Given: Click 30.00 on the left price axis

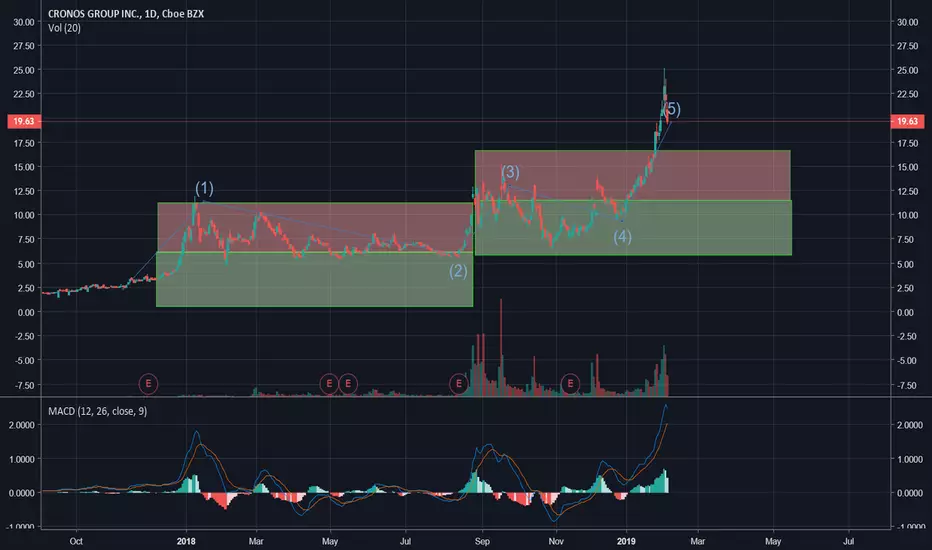Looking at the screenshot, I should 24,22.
